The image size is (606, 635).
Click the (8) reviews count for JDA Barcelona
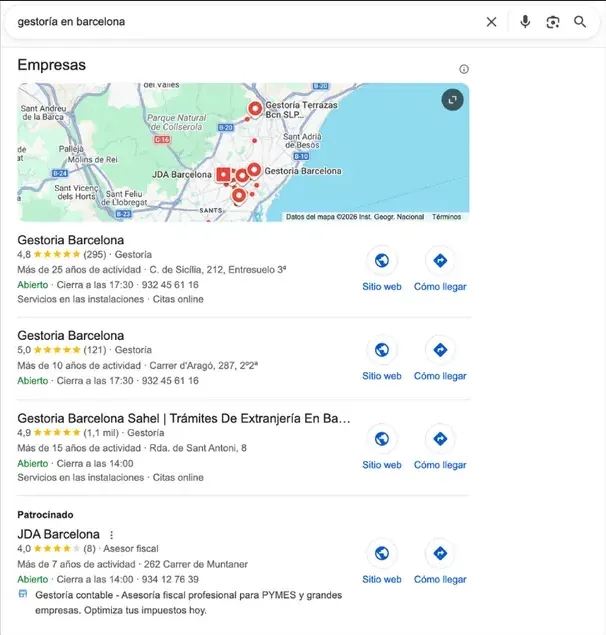90,549
